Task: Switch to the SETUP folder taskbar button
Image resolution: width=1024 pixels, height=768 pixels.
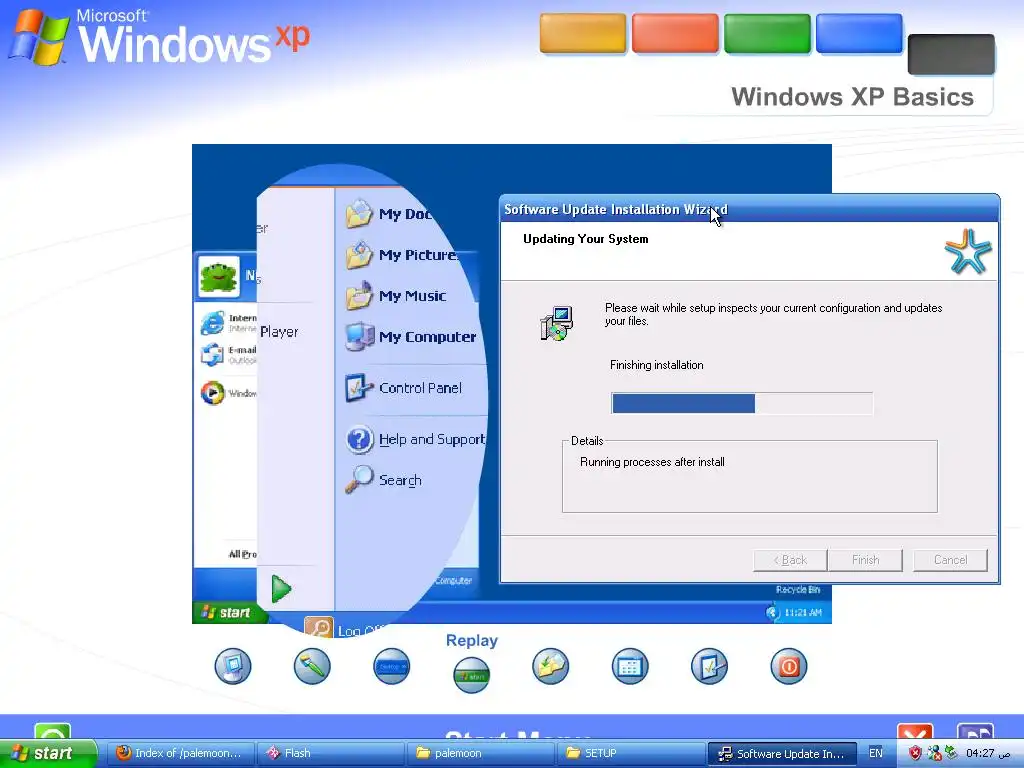Action: (x=630, y=754)
